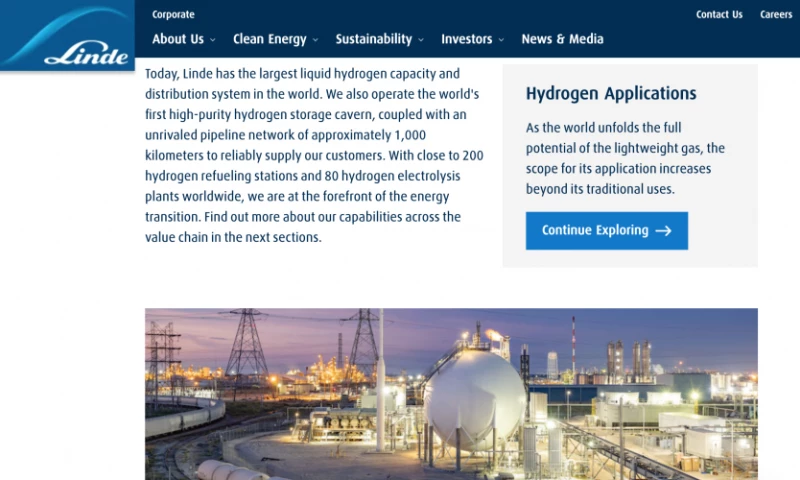Select the Sustainability menu label
Image resolution: width=800 pixels, height=480 pixels.
[x=373, y=39]
